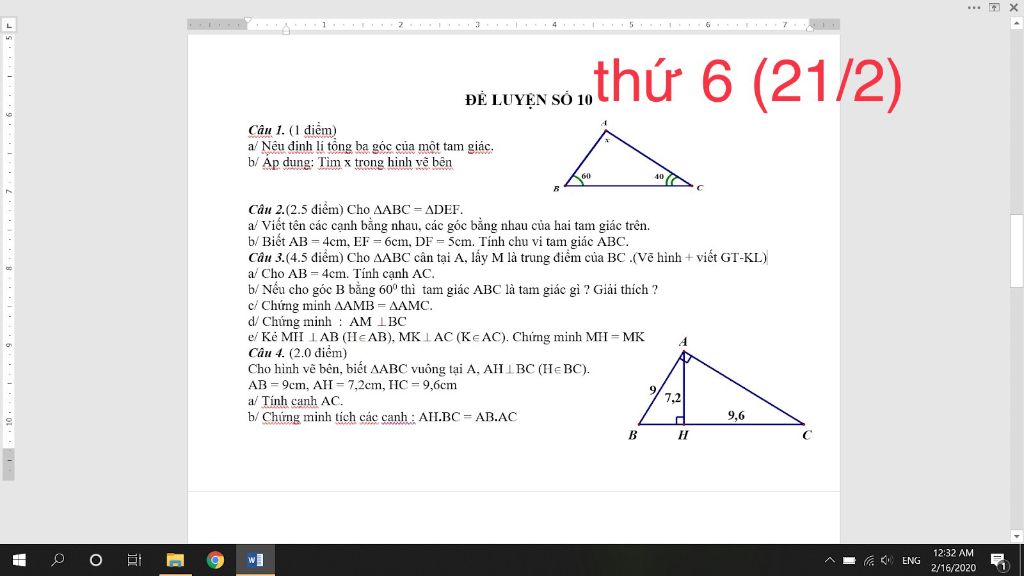Open taskbar search magnifier
This screenshot has width=1024, height=576.
(57, 560)
